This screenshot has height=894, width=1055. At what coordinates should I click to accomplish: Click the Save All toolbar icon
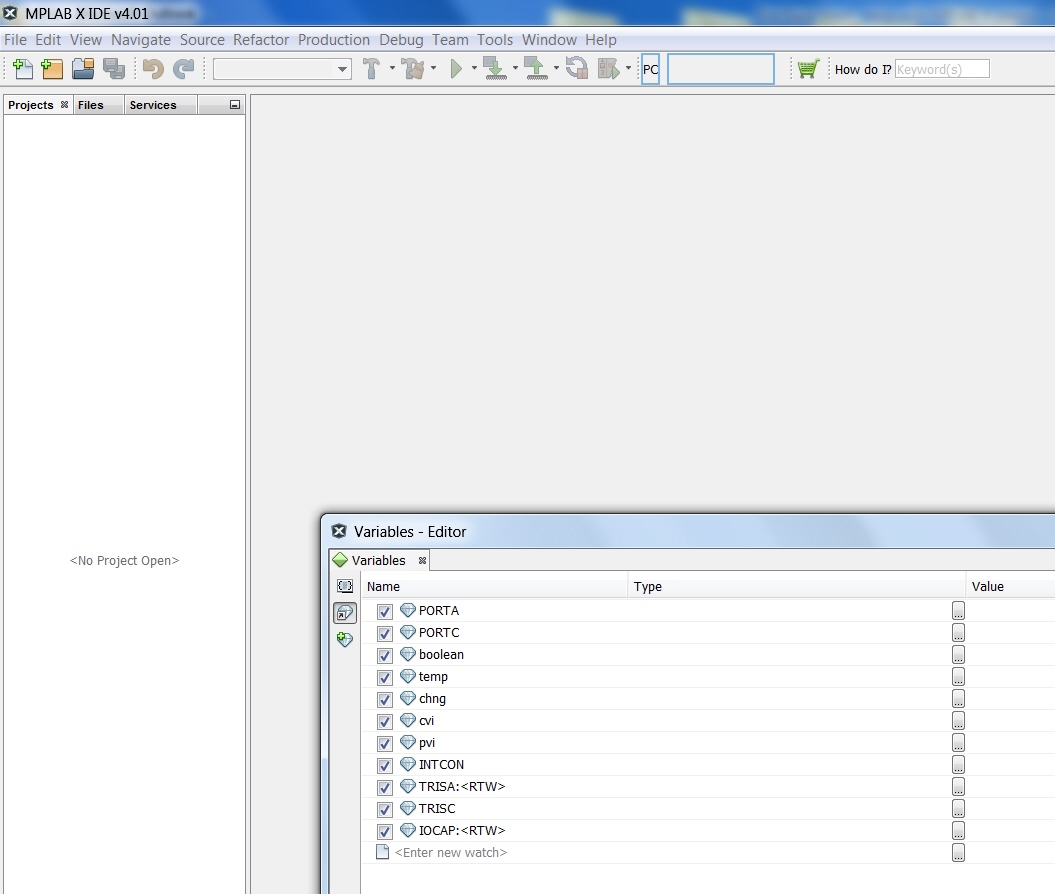point(114,69)
